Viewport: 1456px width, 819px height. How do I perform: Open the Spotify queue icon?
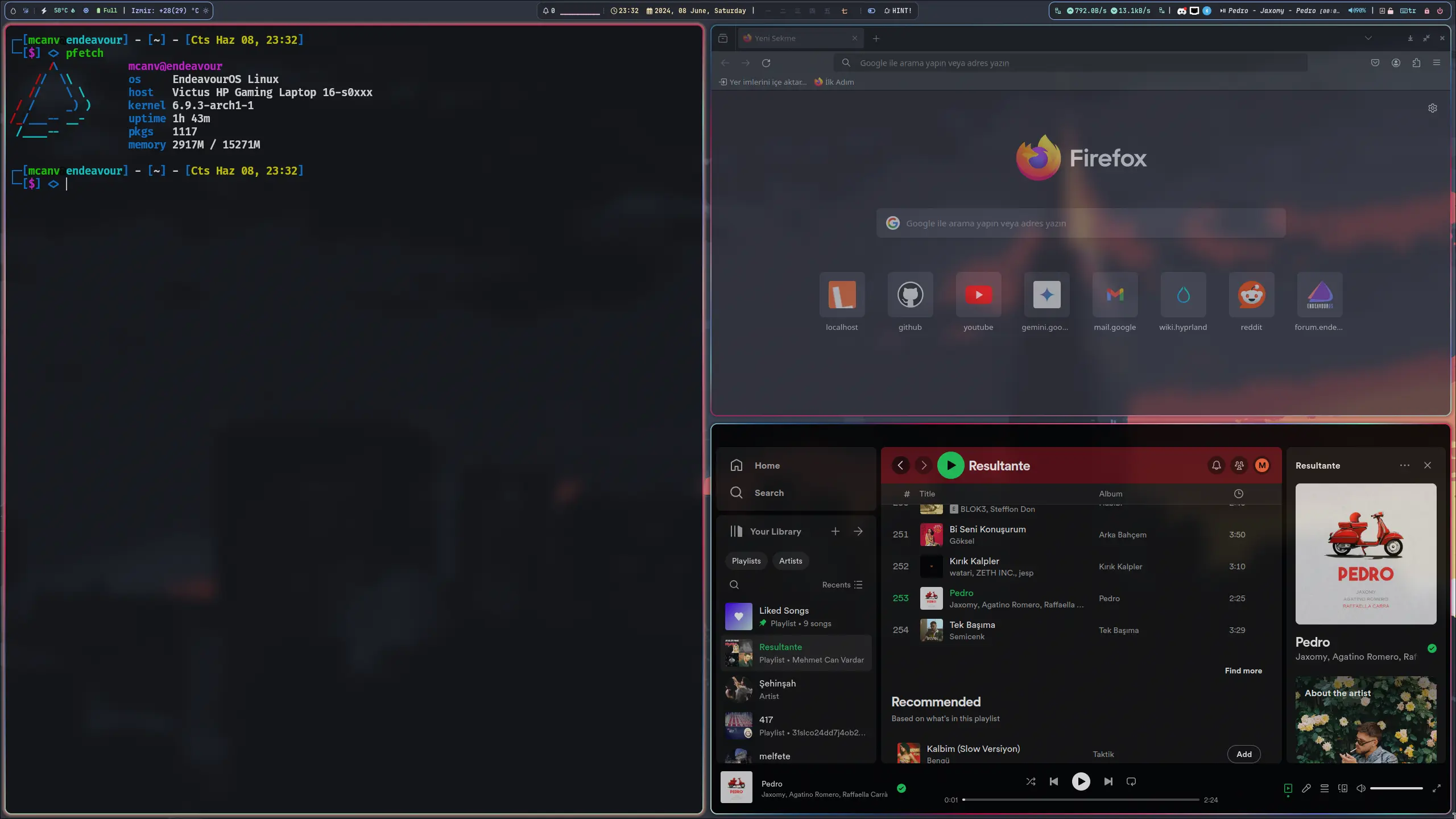[x=1325, y=788]
